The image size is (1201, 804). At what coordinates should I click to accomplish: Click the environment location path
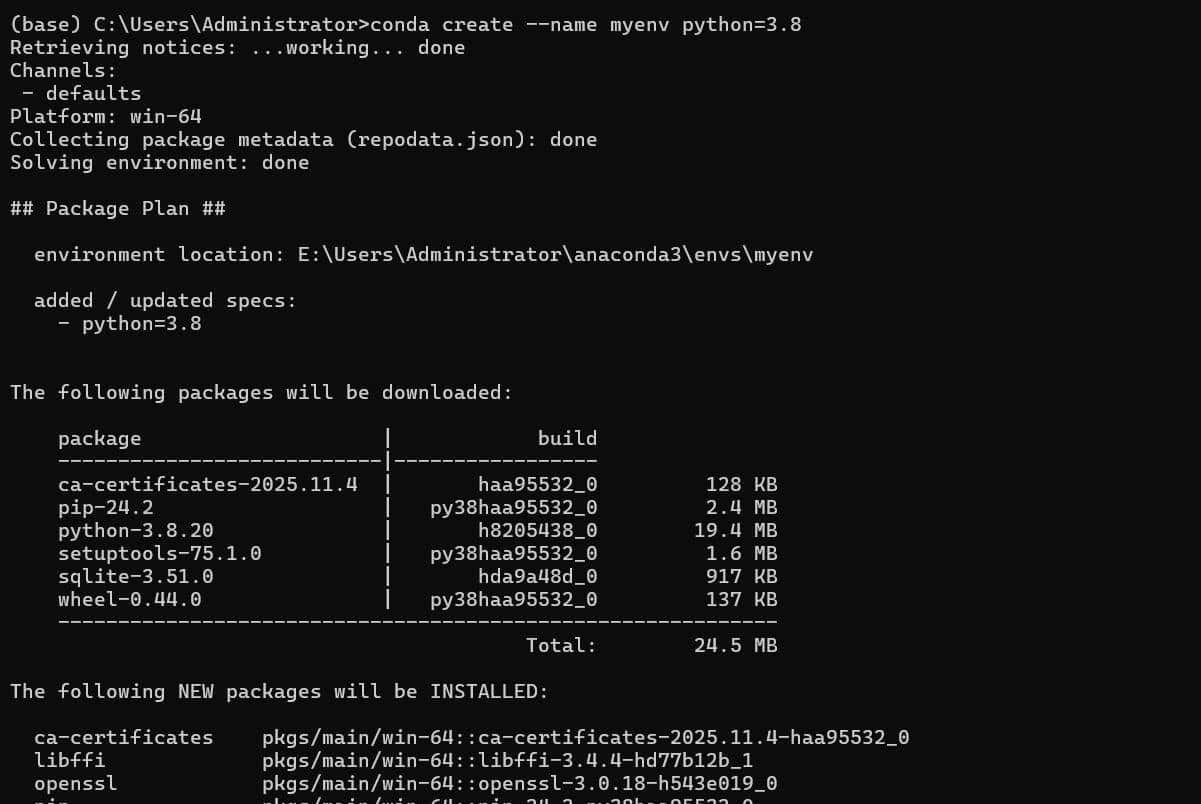pyautogui.click(x=555, y=254)
